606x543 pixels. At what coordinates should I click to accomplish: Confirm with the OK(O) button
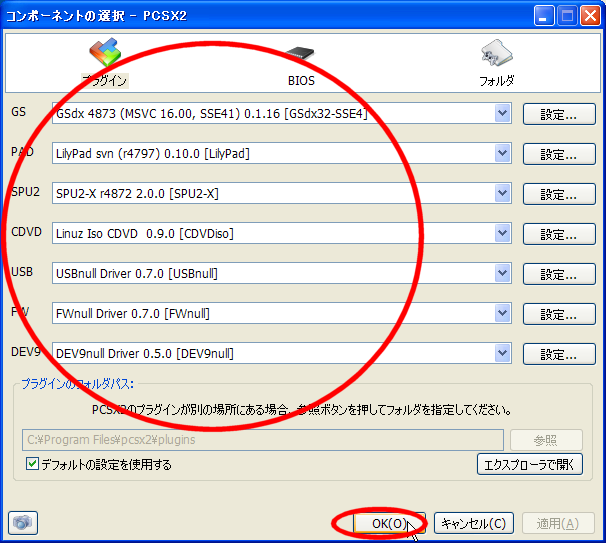(390, 523)
